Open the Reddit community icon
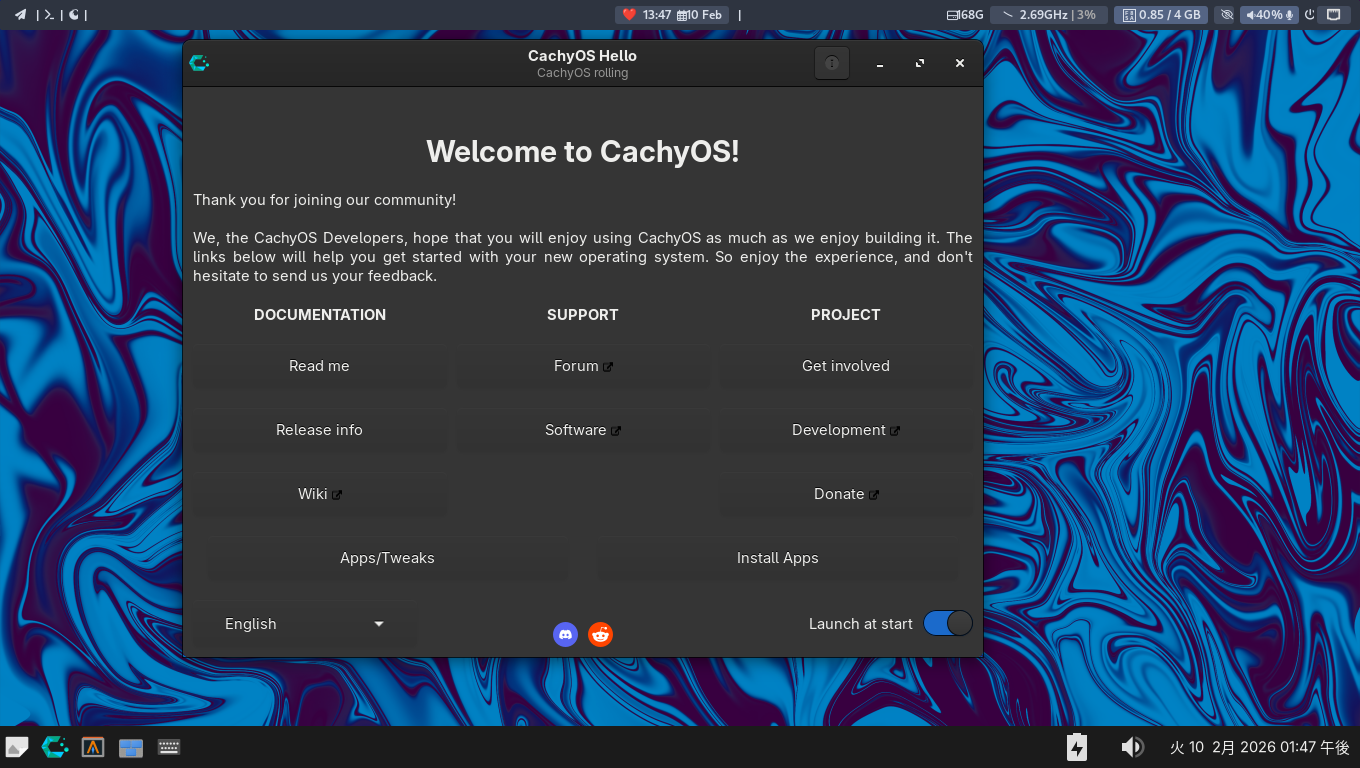 (x=600, y=634)
